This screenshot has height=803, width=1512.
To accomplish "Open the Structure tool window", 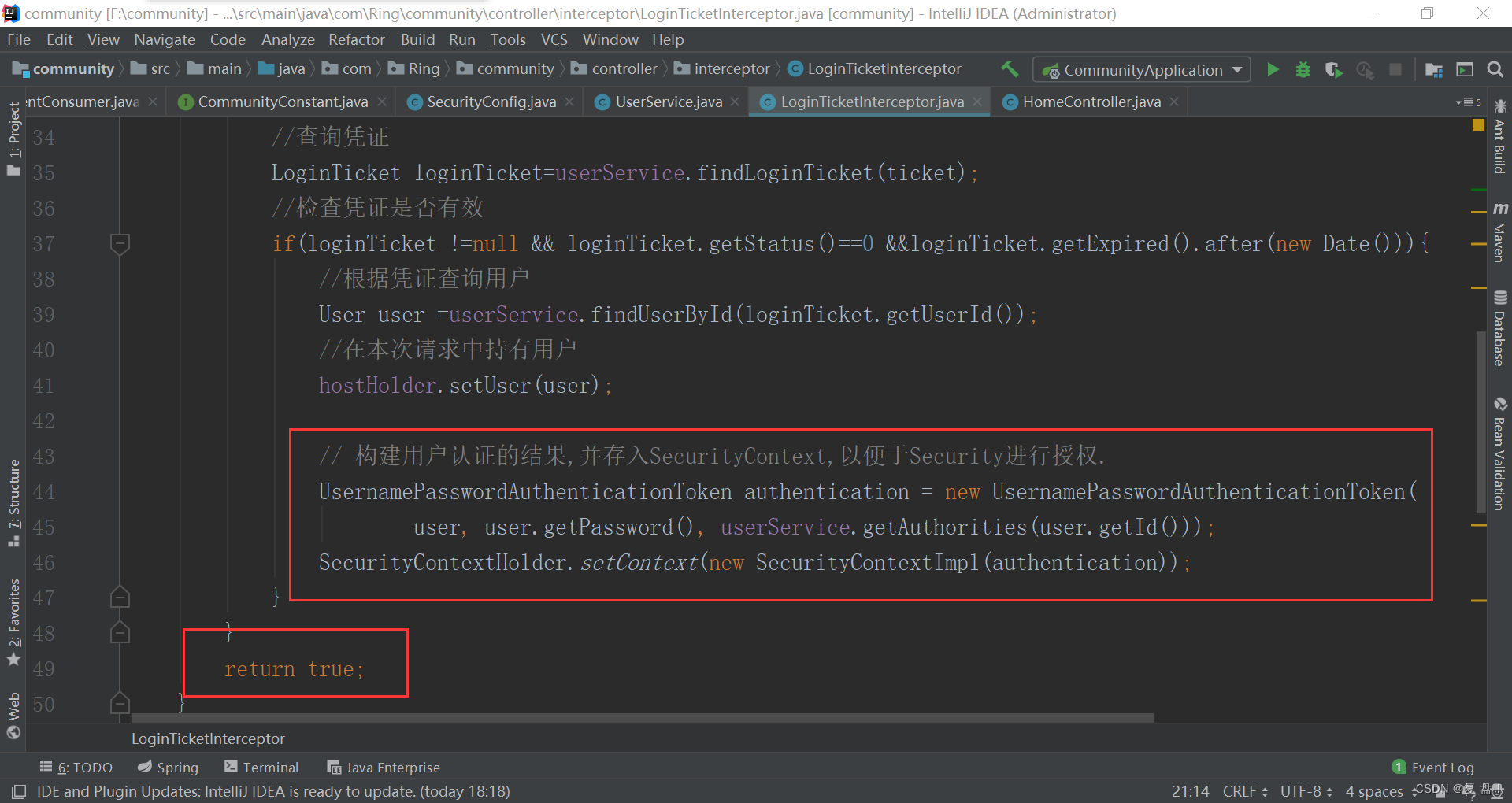I will 13,502.
